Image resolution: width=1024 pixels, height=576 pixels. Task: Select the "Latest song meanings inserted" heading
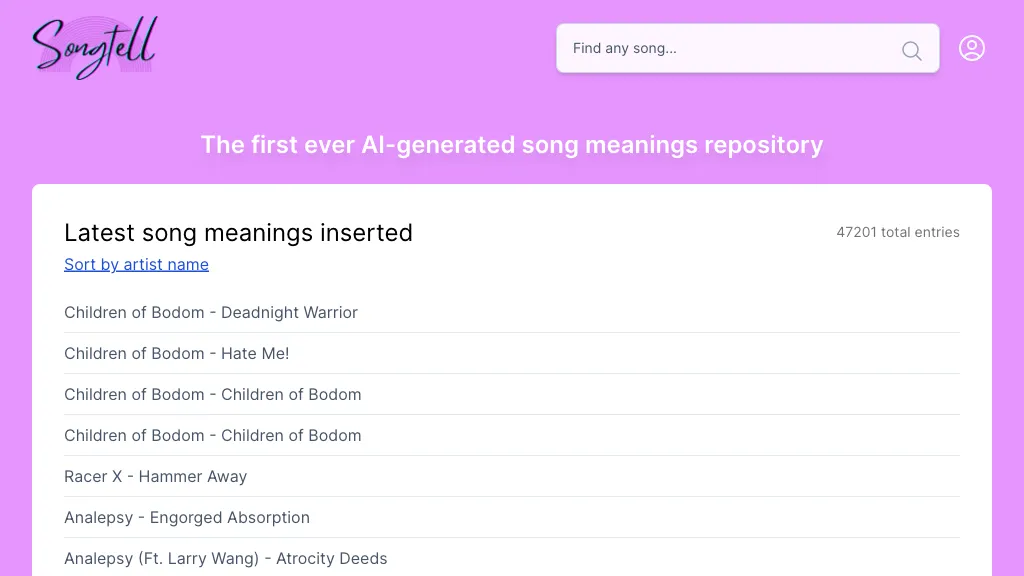[x=238, y=233]
